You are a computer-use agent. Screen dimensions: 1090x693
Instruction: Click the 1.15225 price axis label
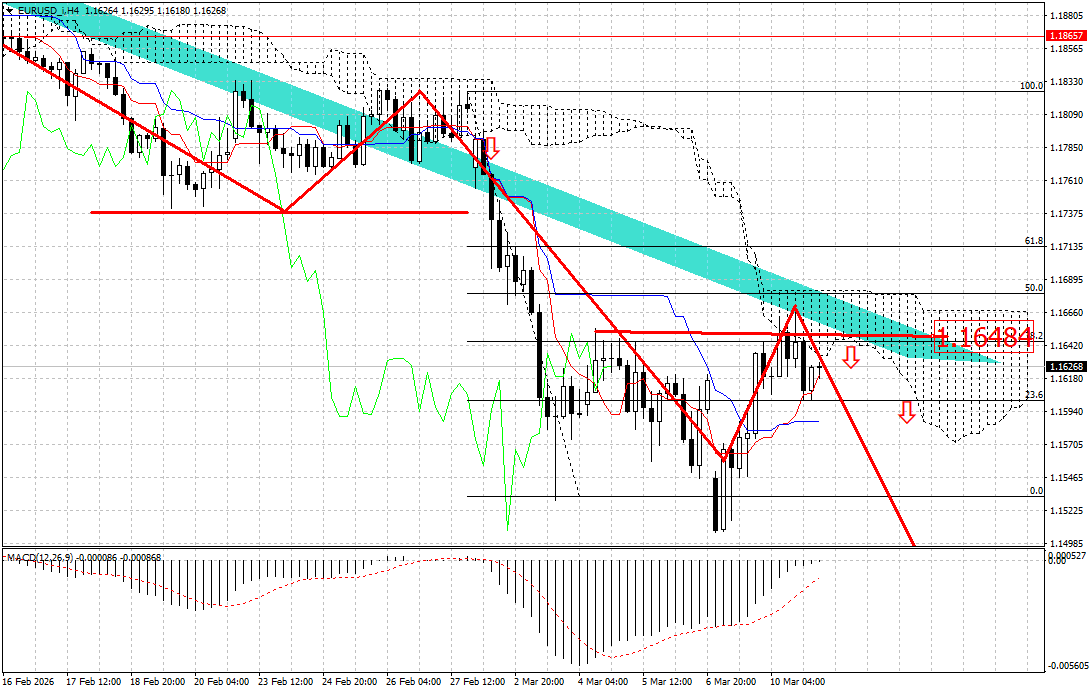point(1067,510)
